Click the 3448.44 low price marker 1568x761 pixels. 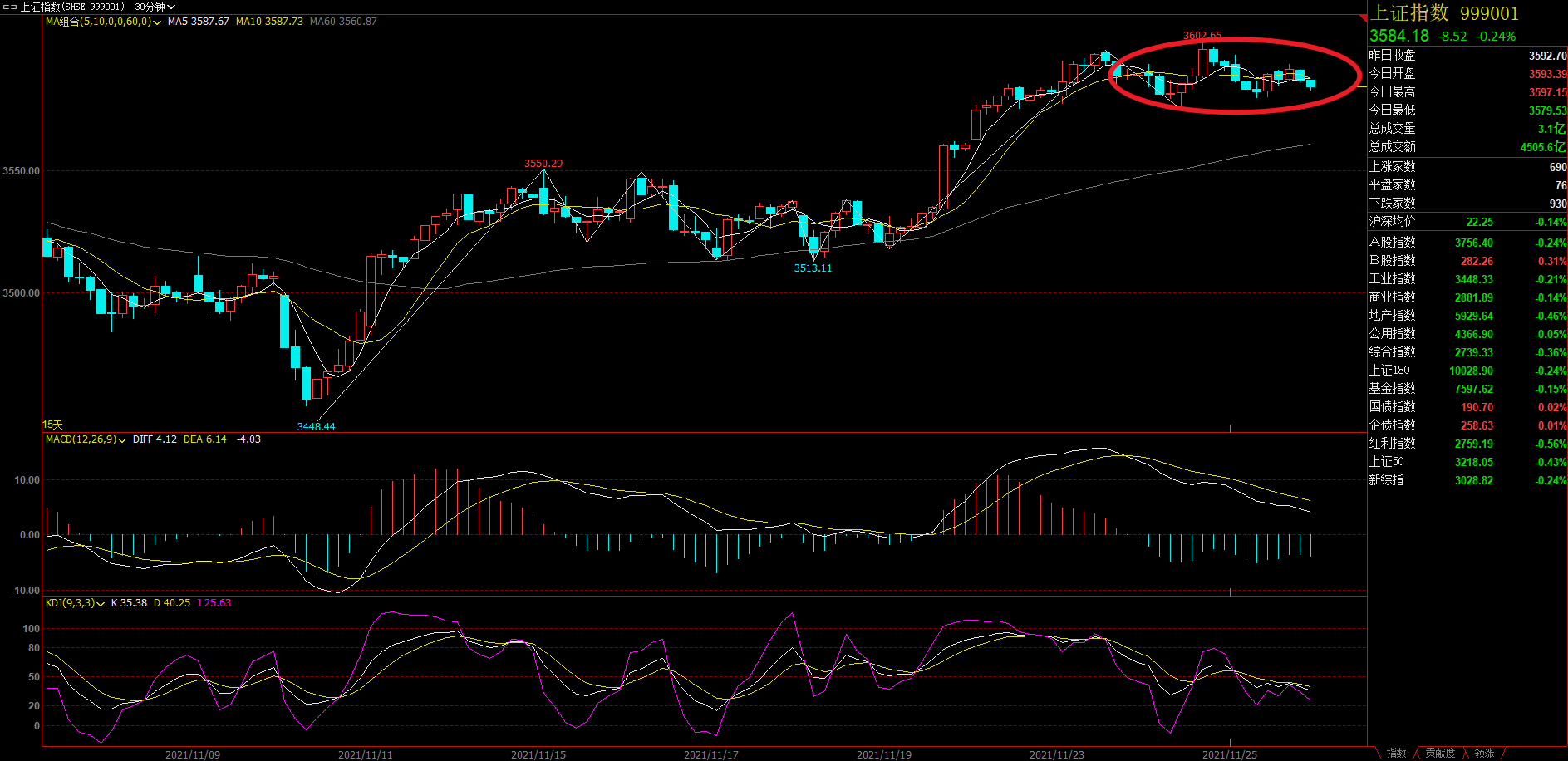[x=316, y=426]
